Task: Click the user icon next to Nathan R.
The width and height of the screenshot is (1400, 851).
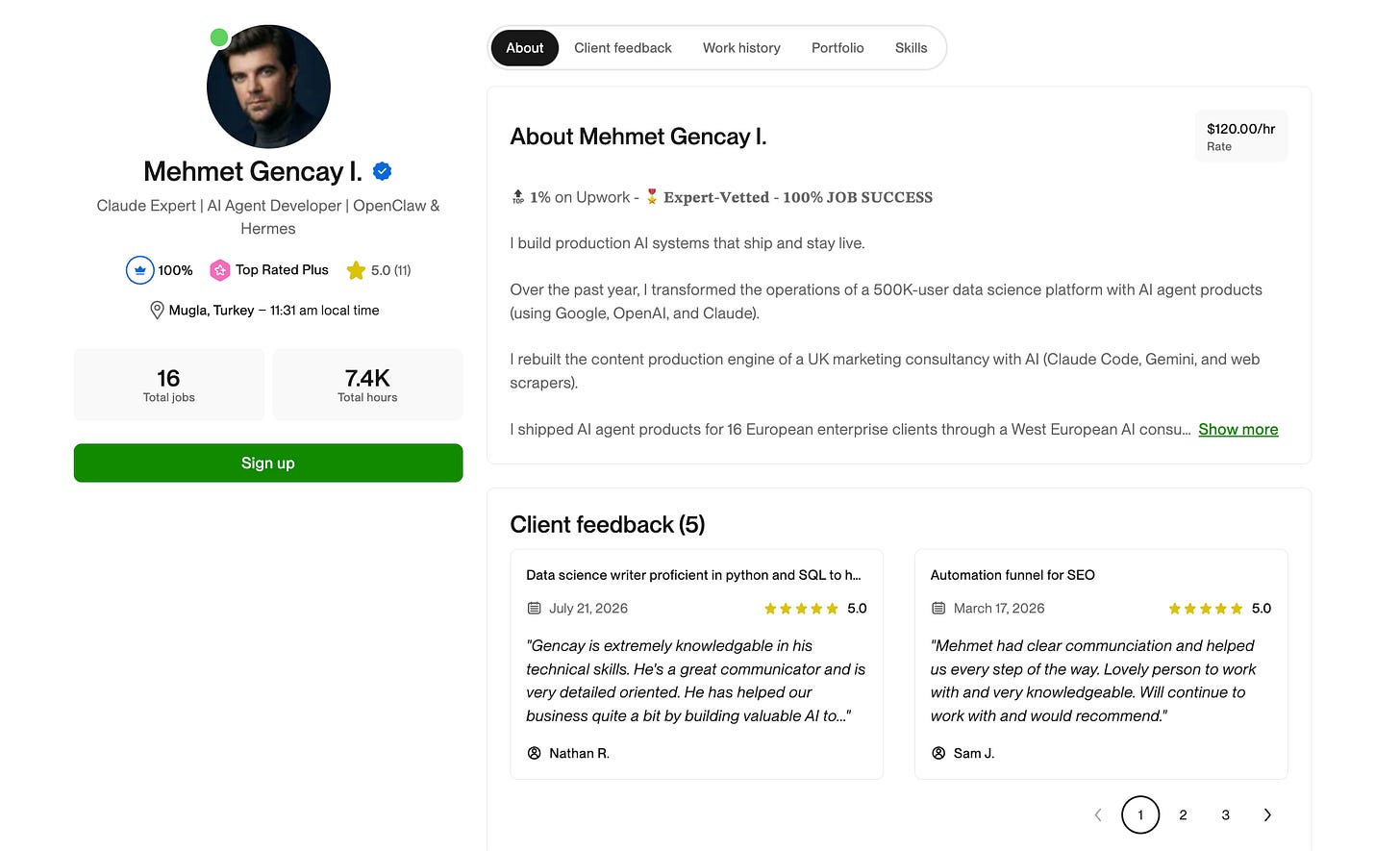Action: tap(535, 753)
